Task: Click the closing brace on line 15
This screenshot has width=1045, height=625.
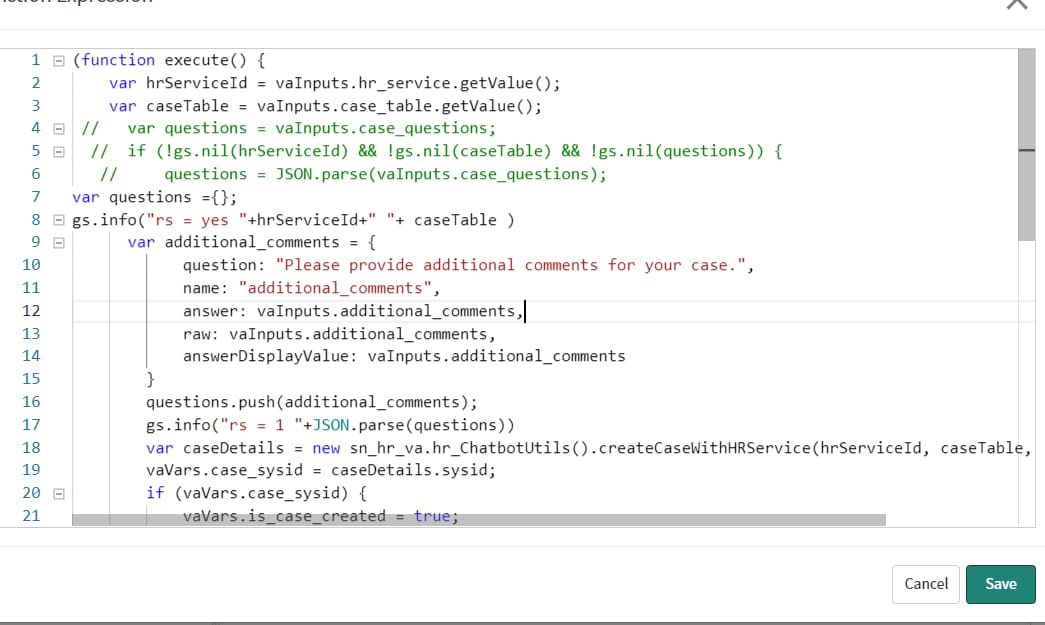Action: coord(151,379)
